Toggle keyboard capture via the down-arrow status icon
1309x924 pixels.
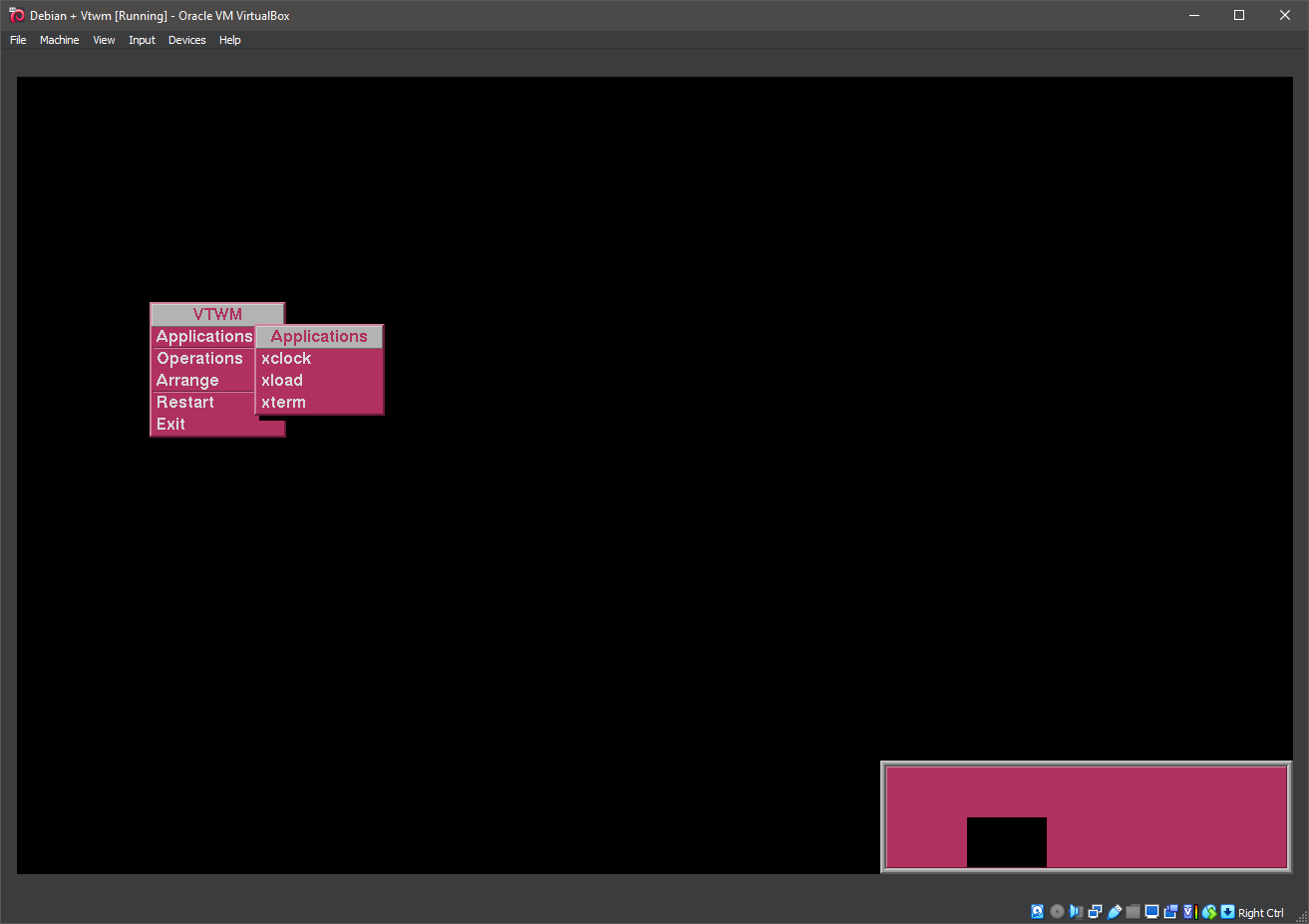click(1226, 911)
